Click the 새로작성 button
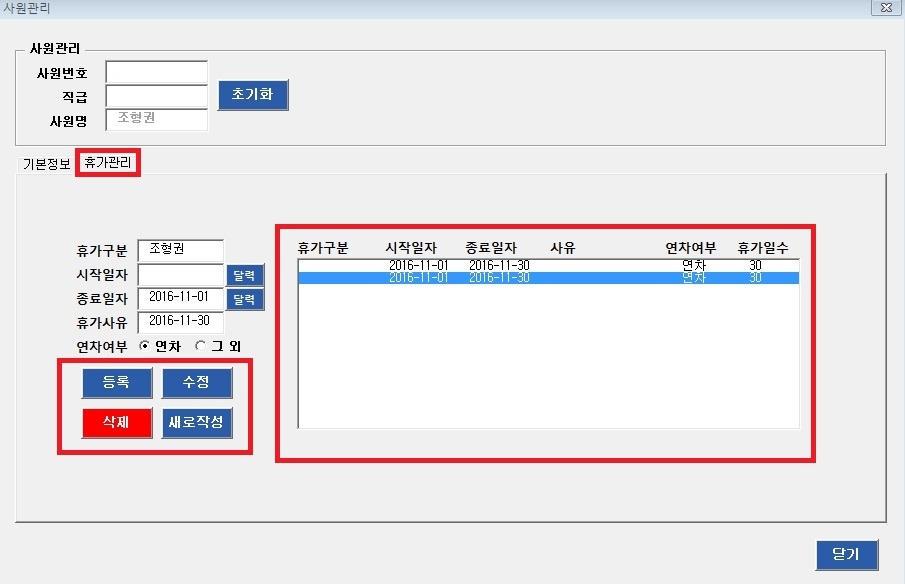905x584 pixels. [196, 423]
